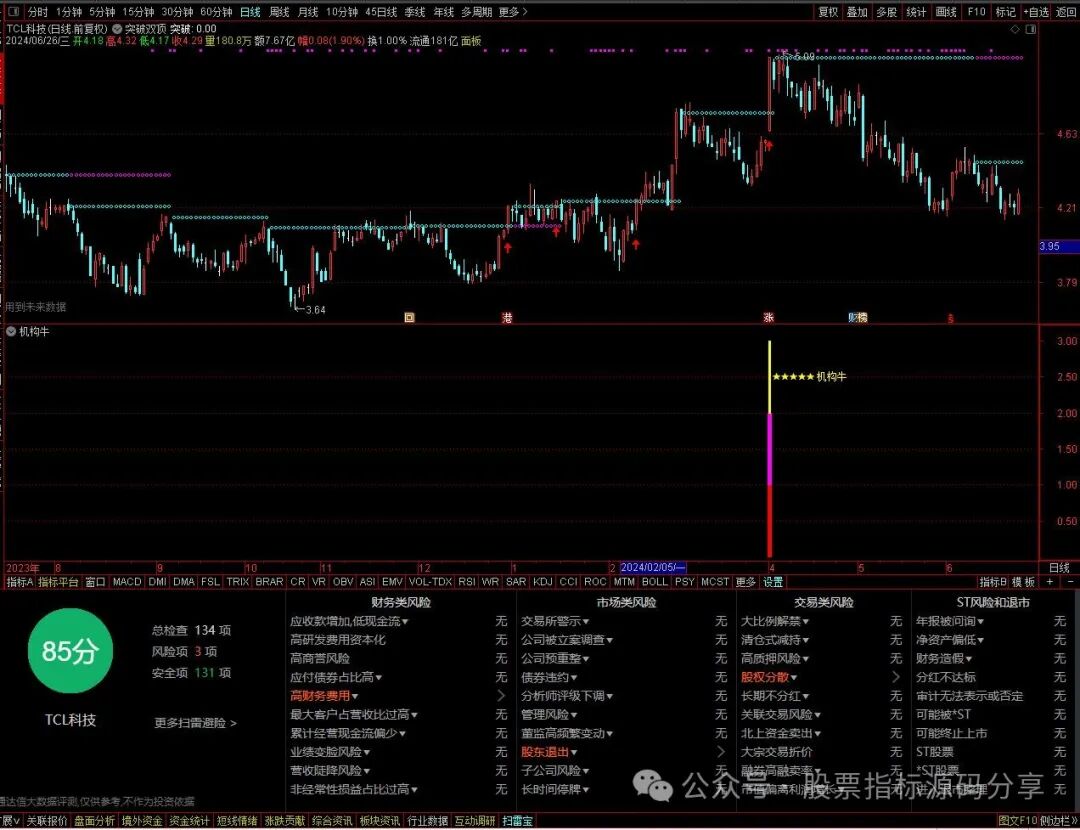
Task: Select the BOLL indicator
Action: (x=654, y=582)
